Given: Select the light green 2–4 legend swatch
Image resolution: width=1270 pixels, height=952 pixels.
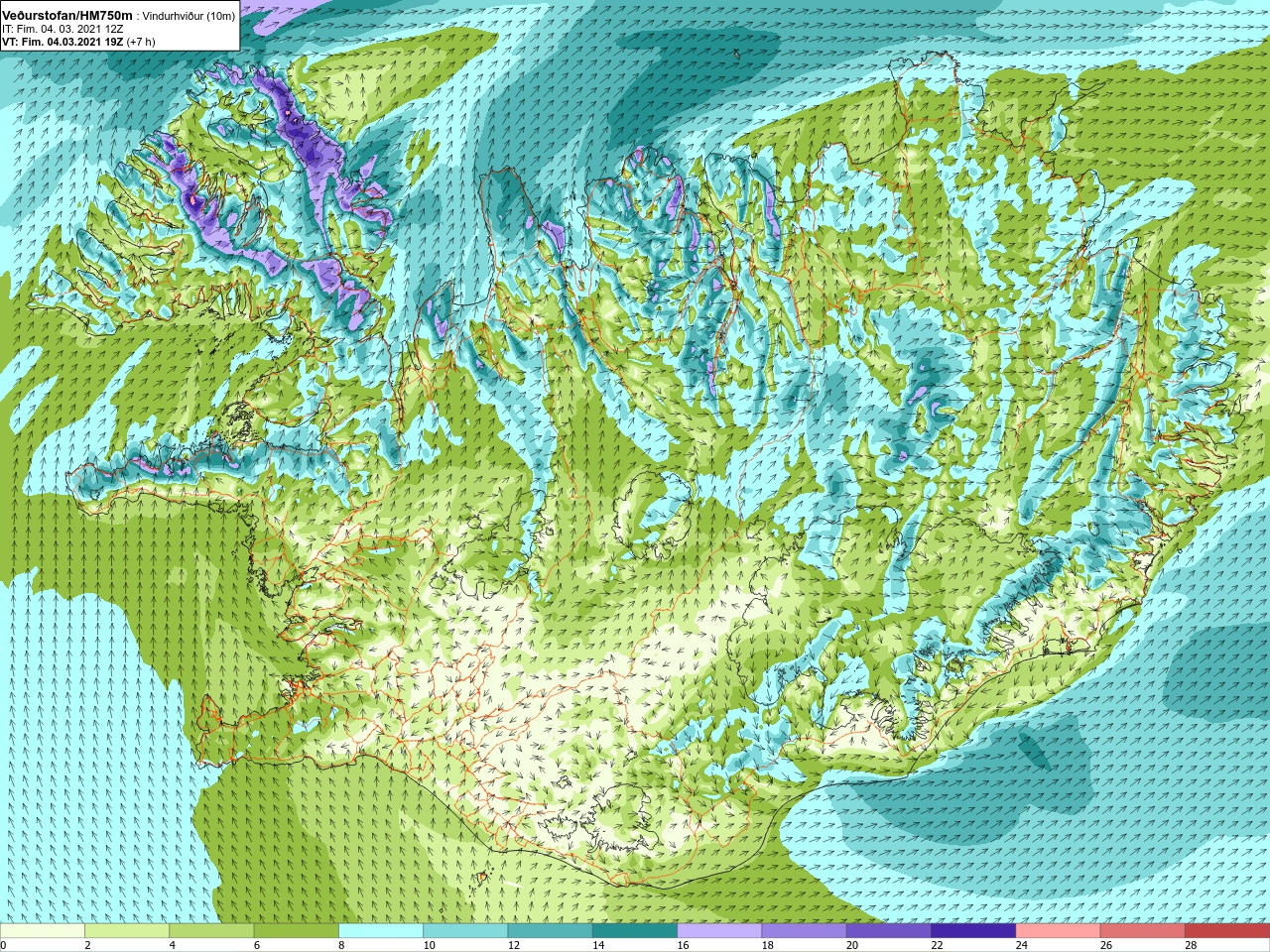Looking at the screenshot, I should pos(127,931).
